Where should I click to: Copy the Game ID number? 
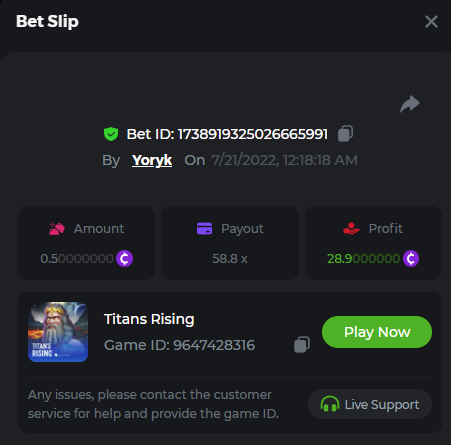(302, 344)
